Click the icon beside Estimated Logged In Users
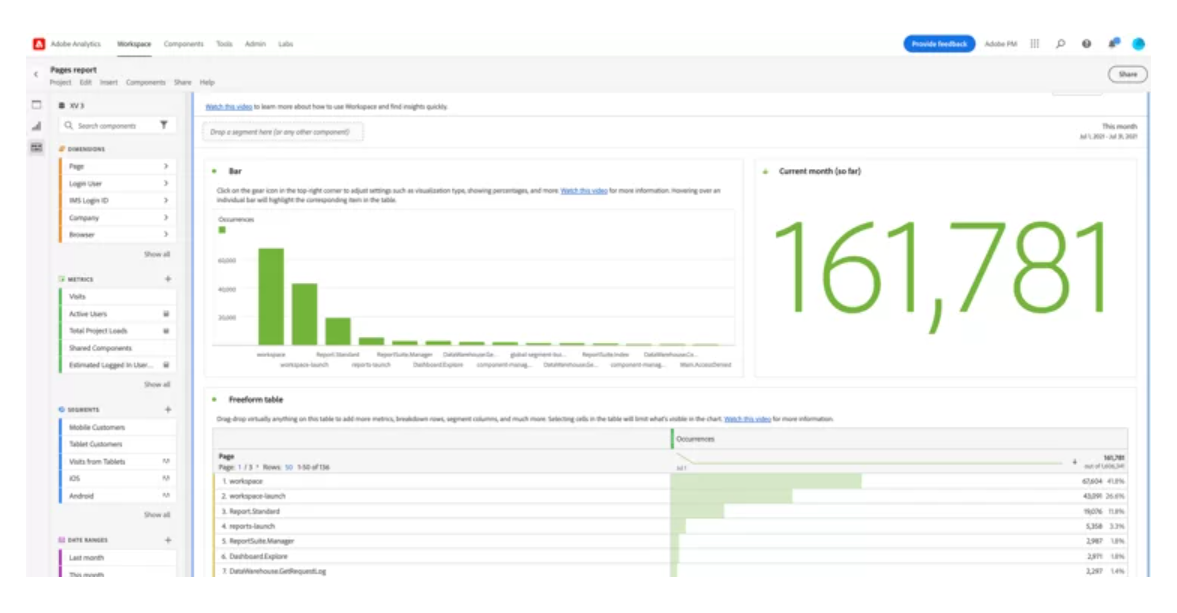The image size is (1177, 613). tap(166, 365)
